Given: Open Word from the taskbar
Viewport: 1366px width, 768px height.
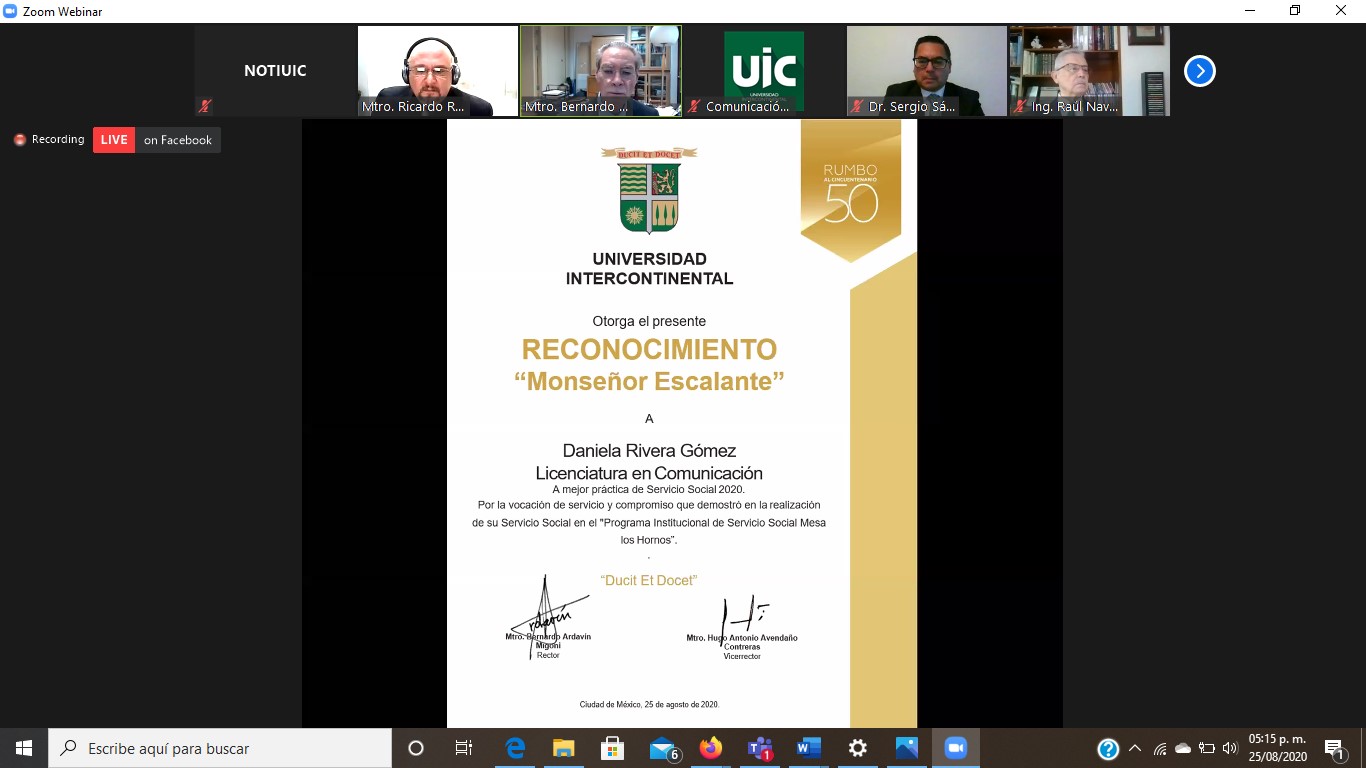Looking at the screenshot, I should click(x=808, y=748).
